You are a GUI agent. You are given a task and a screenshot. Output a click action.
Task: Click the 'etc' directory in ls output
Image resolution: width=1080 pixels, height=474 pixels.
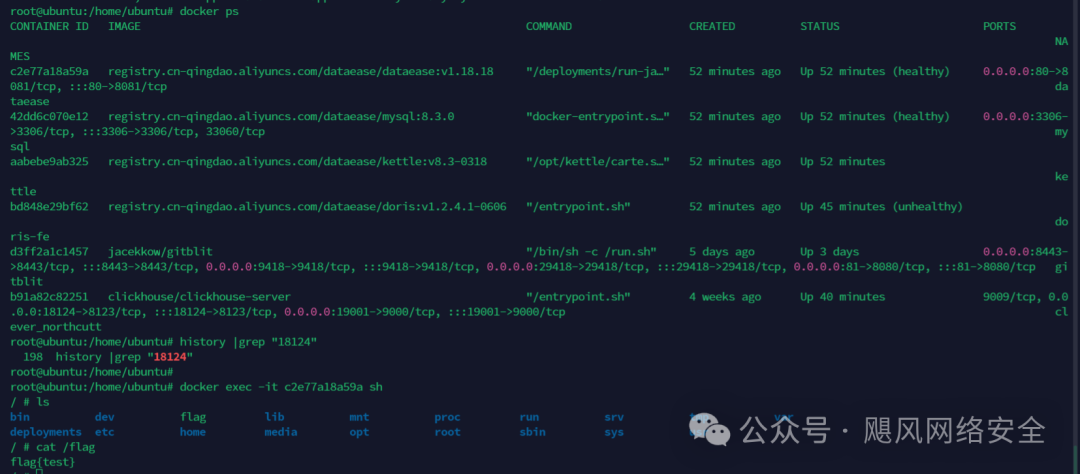pos(104,432)
